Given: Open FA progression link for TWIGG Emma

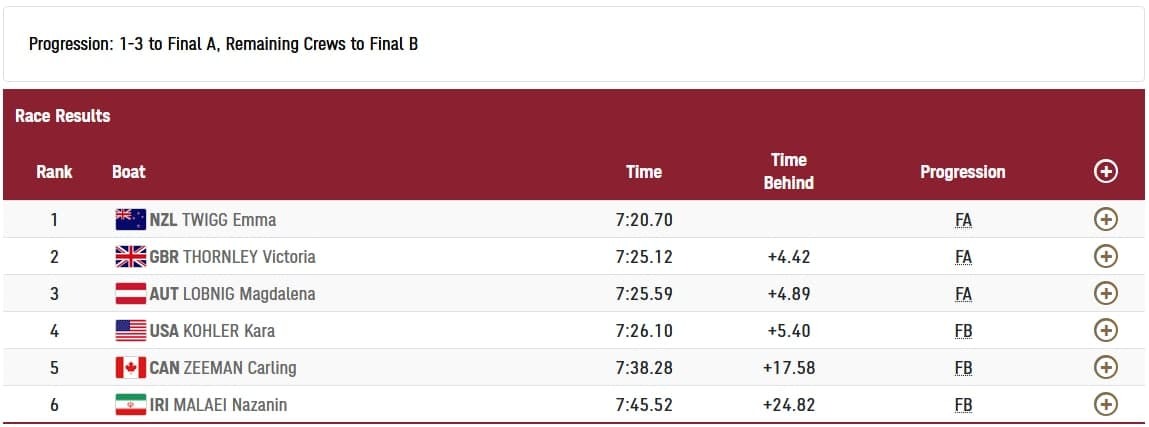Looking at the screenshot, I should point(963,220).
